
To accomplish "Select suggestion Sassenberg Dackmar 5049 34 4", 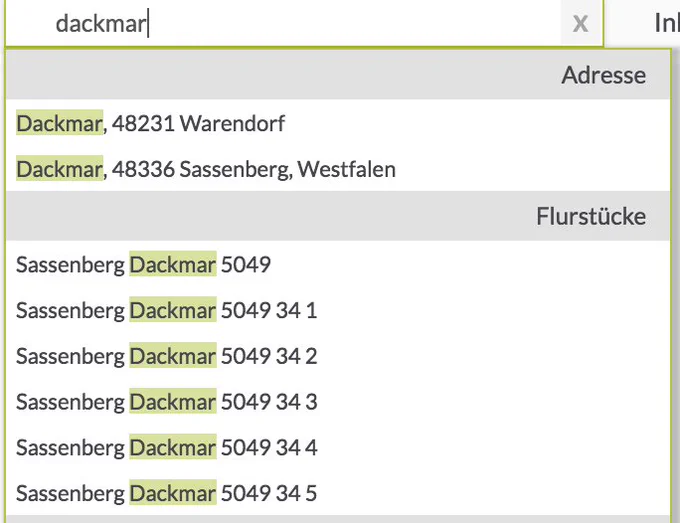I will [x=338, y=447].
